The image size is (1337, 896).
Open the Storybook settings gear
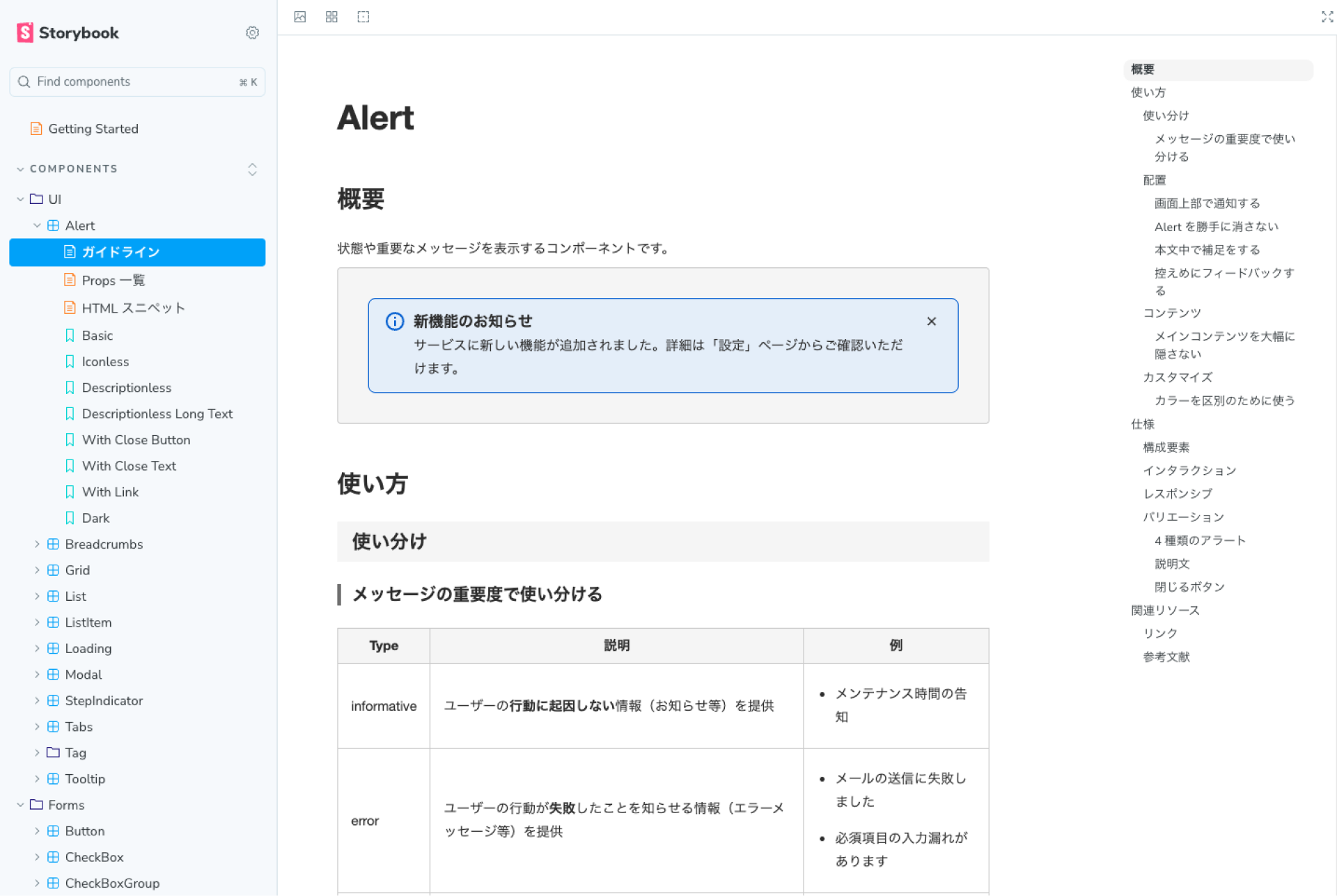(252, 33)
